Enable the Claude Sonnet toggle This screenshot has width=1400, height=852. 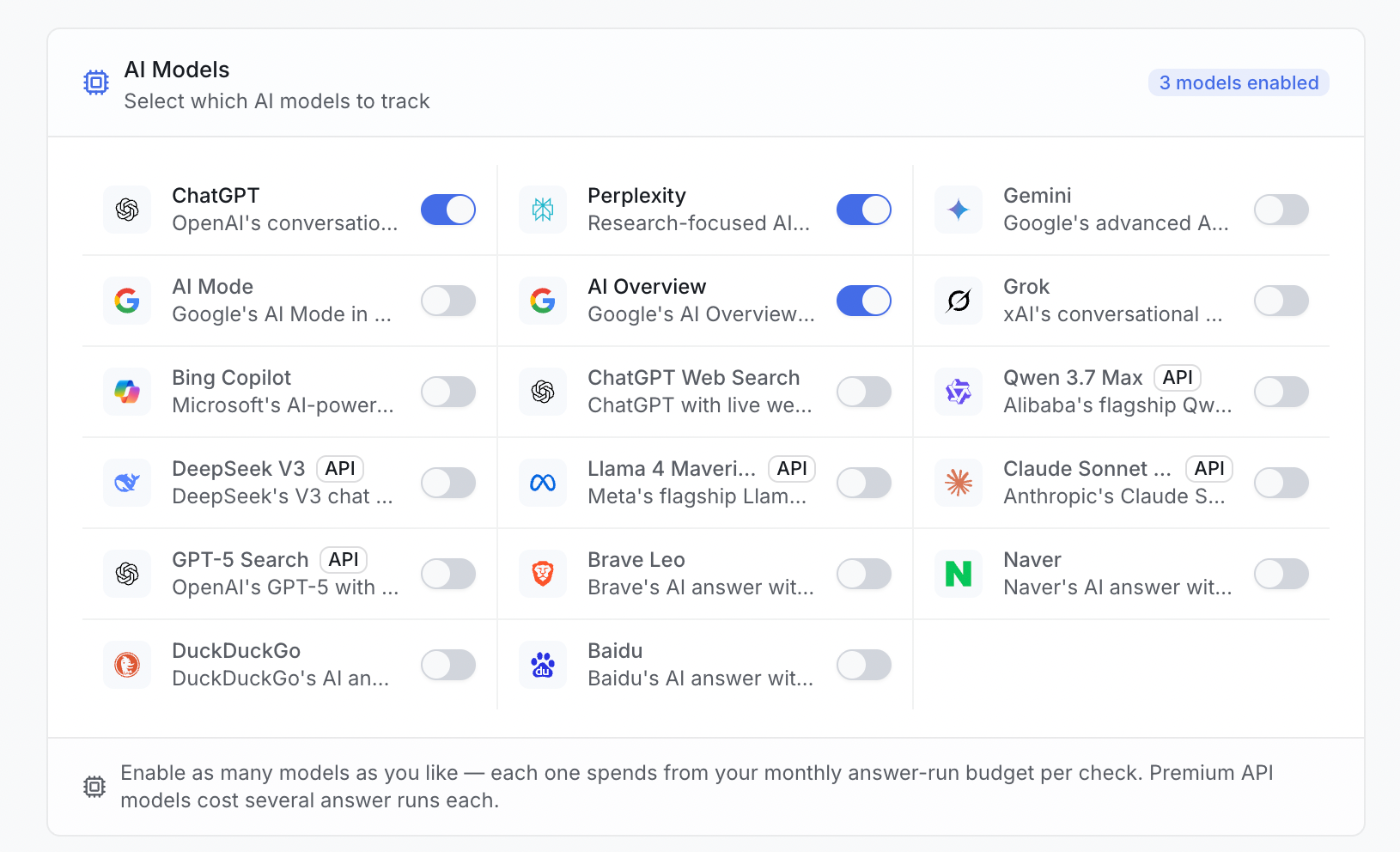1281,483
